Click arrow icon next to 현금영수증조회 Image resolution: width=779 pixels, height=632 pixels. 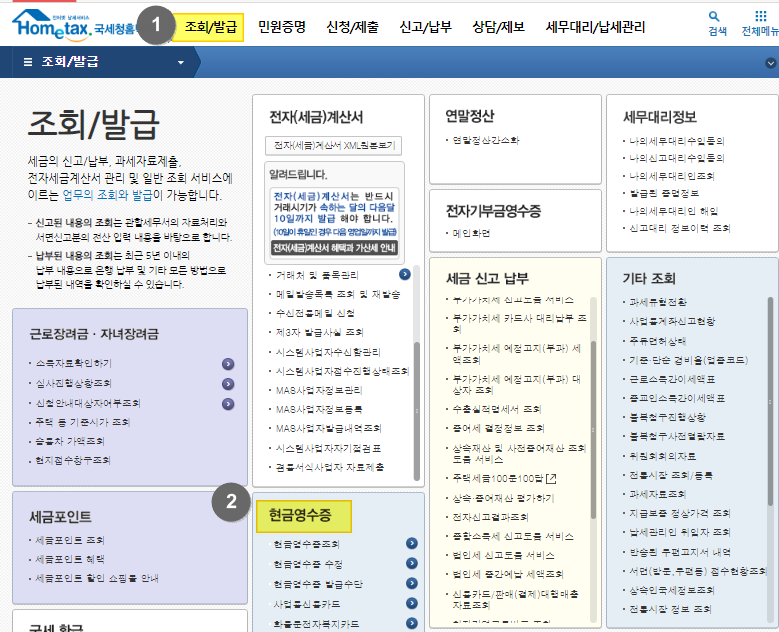(411, 544)
